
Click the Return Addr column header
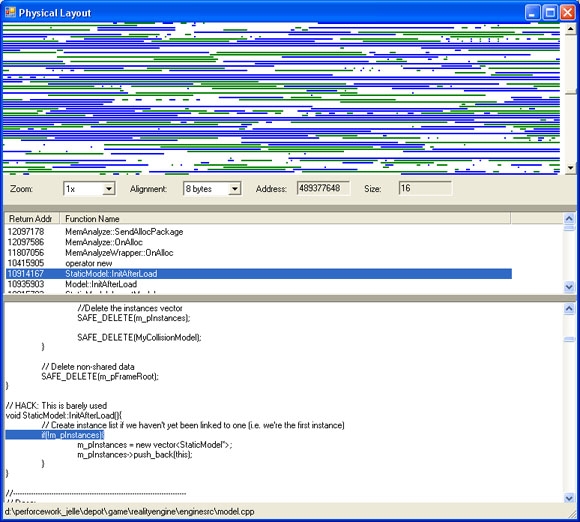pos(32,219)
